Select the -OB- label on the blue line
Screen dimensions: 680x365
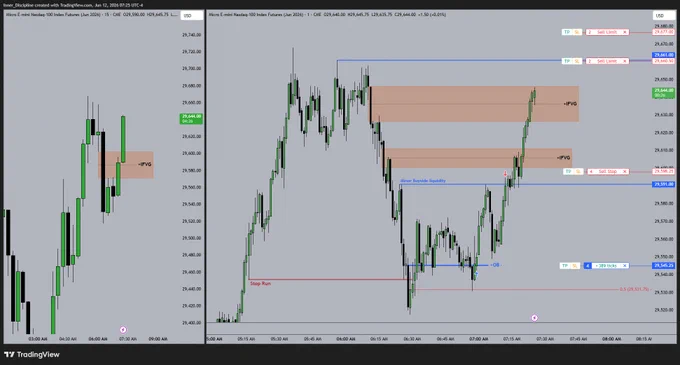(x=495, y=265)
